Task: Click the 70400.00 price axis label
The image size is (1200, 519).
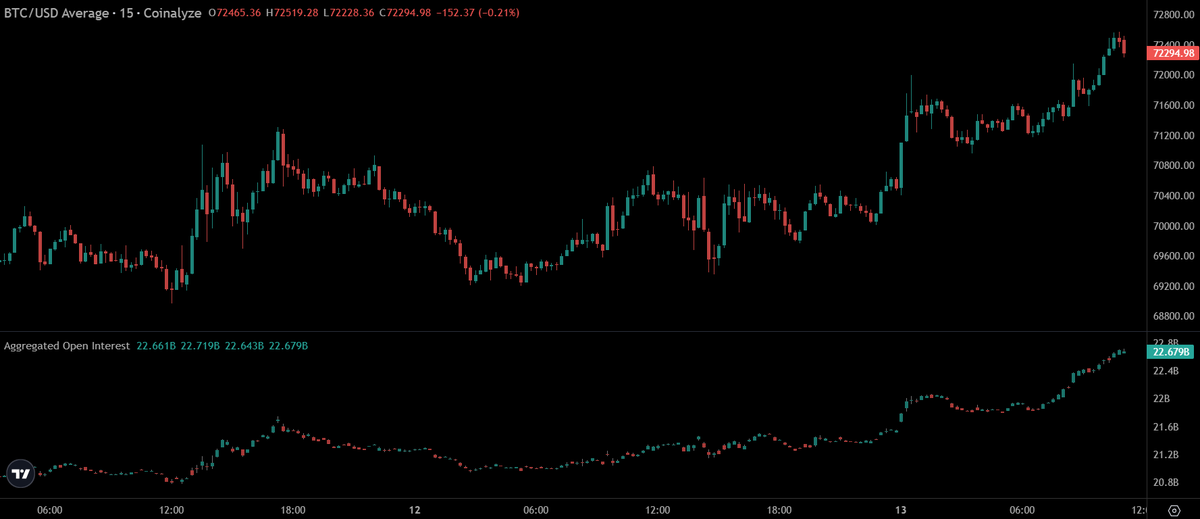Action: pos(1172,195)
